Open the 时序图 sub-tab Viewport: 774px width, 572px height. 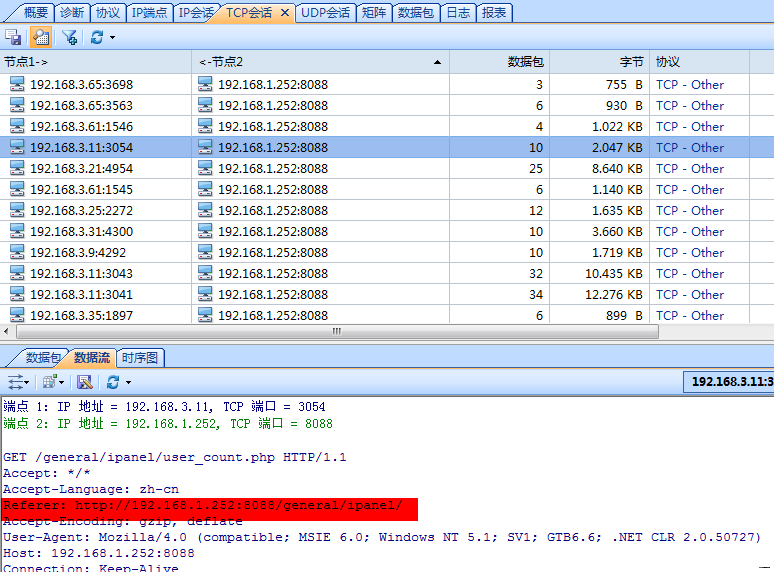(140, 357)
